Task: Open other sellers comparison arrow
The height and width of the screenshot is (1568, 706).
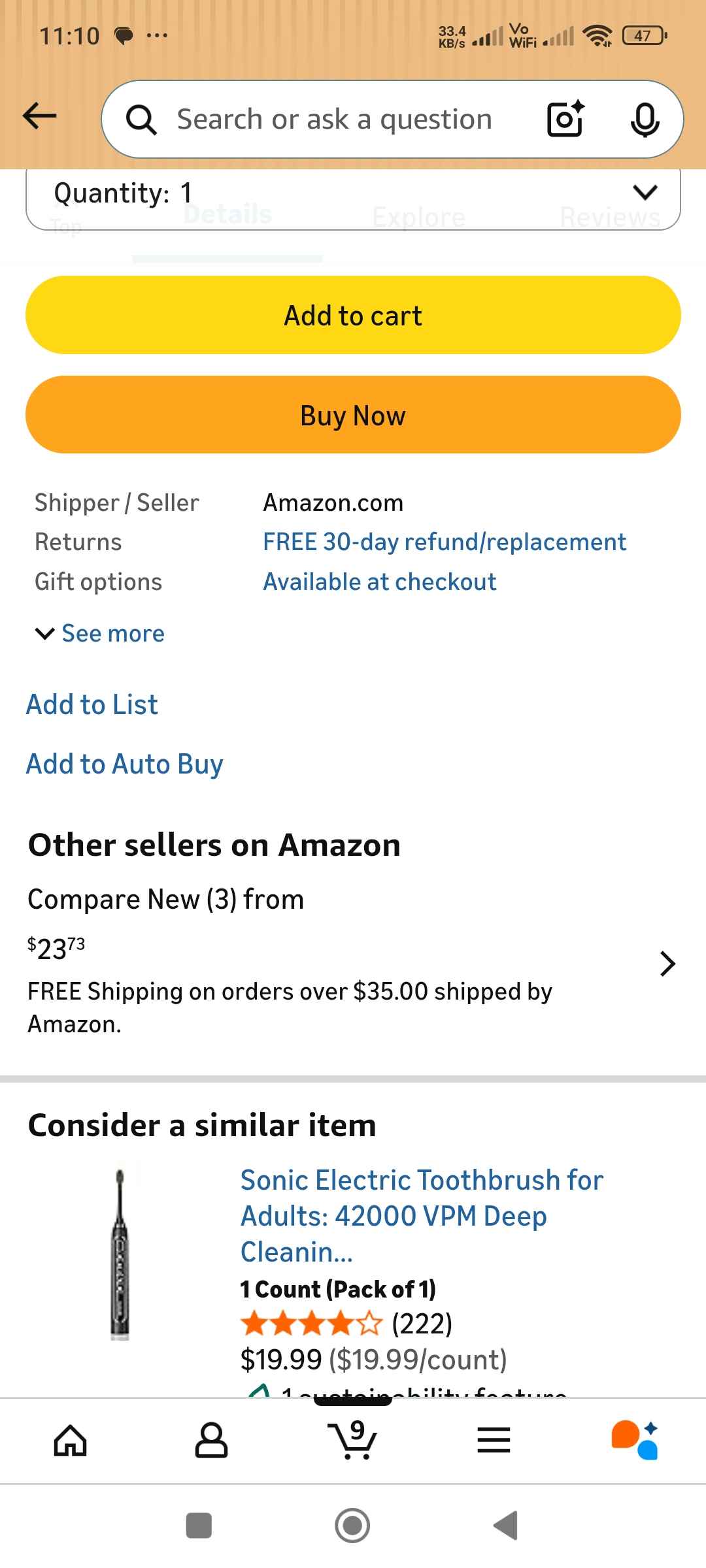Action: click(667, 964)
